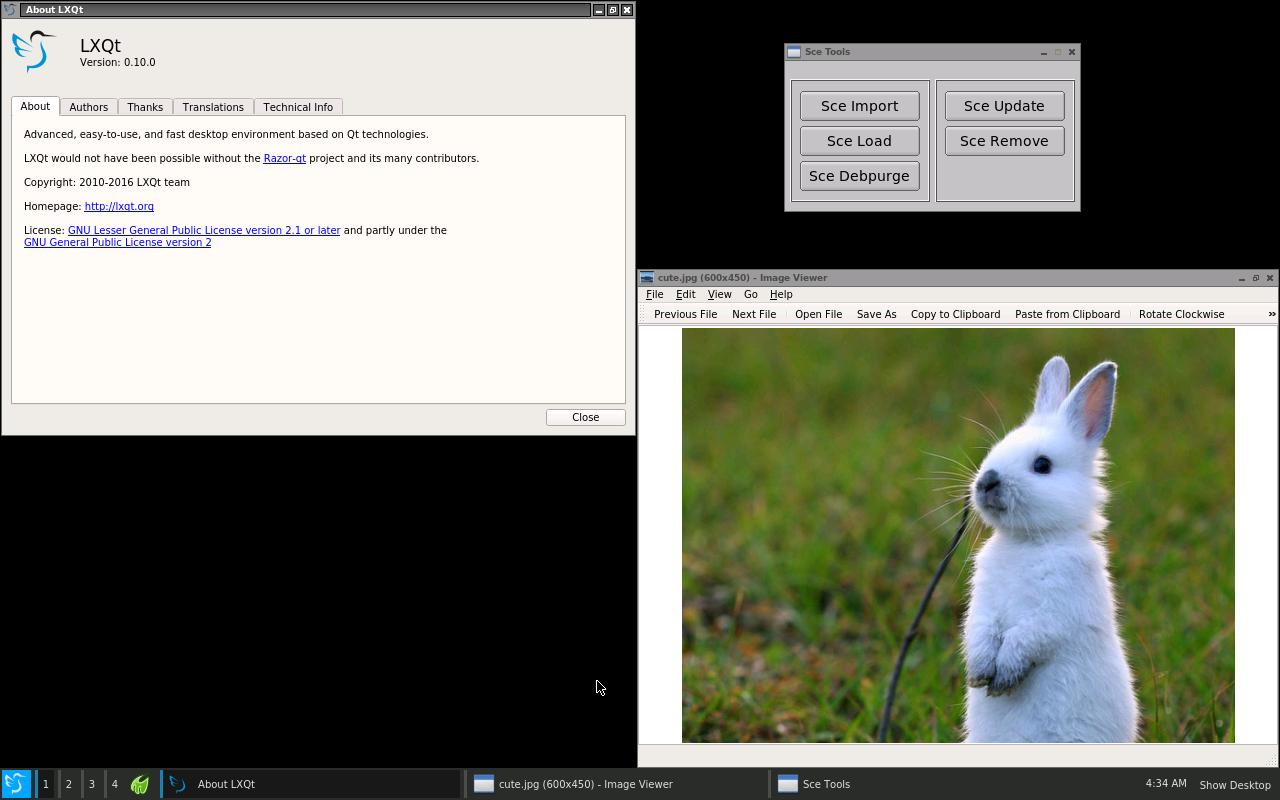The image size is (1280, 800).
Task: Click Rotate Clockwise in the toolbar
Action: 1181,314
